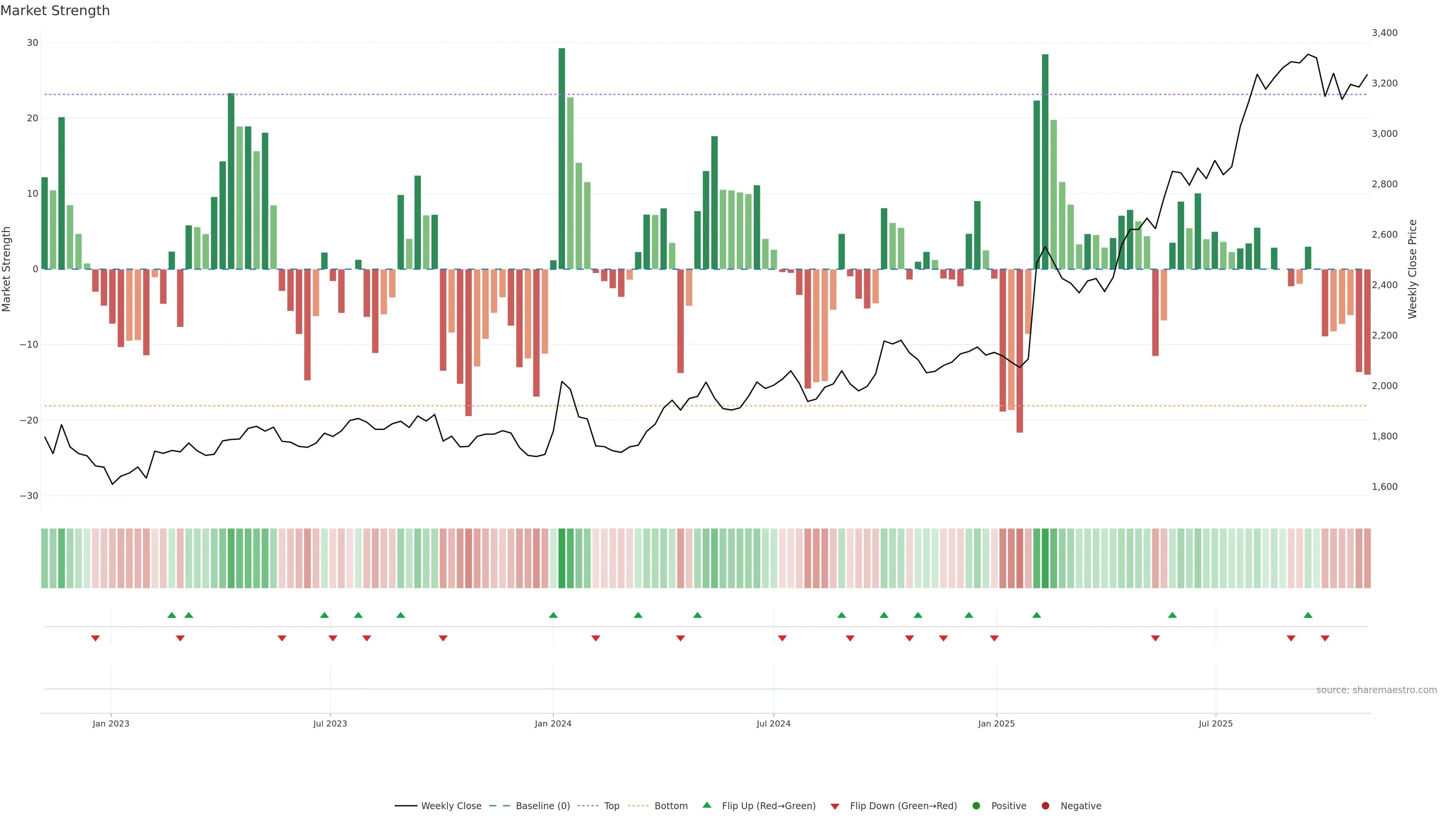Click first red flip-down marker near Jan 2023
Screen dimensions: 1456x819
96,638
